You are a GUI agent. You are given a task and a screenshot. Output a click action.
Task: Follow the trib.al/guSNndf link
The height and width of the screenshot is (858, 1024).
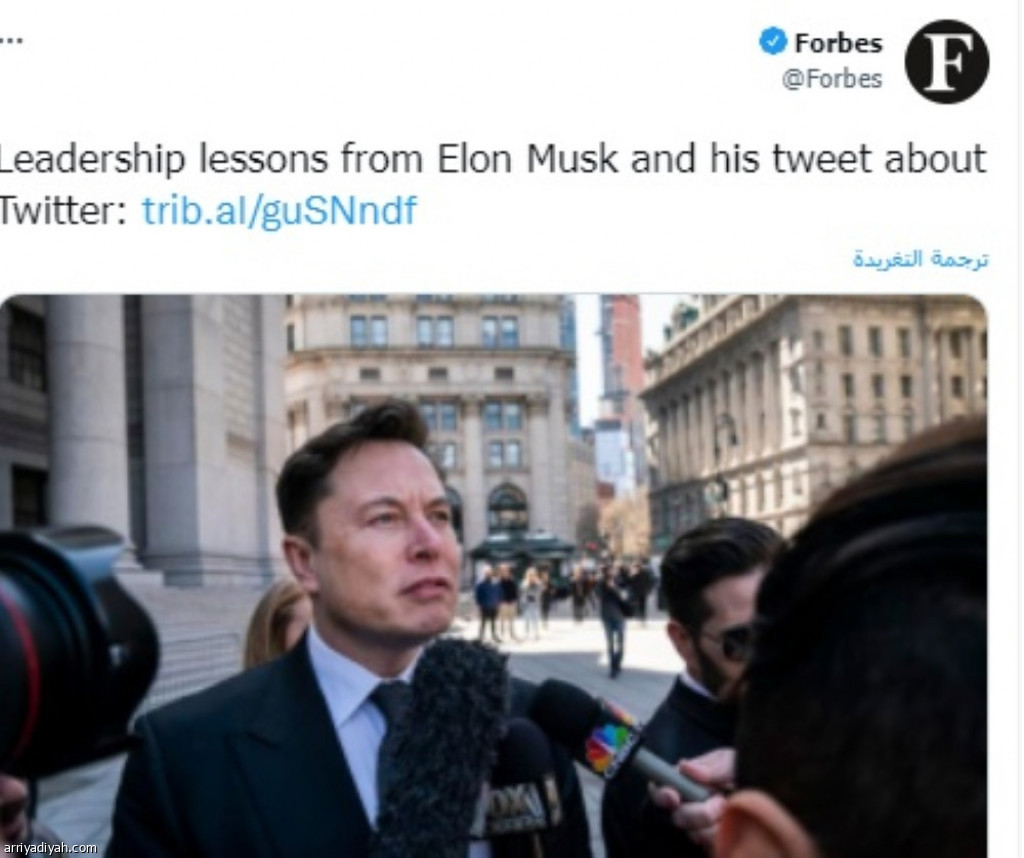click(x=279, y=210)
